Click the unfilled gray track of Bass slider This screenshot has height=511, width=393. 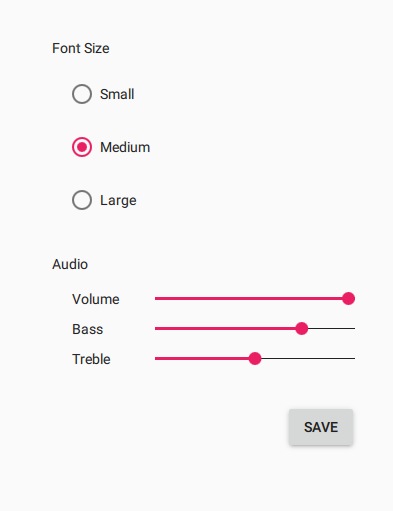pyautogui.click(x=332, y=328)
